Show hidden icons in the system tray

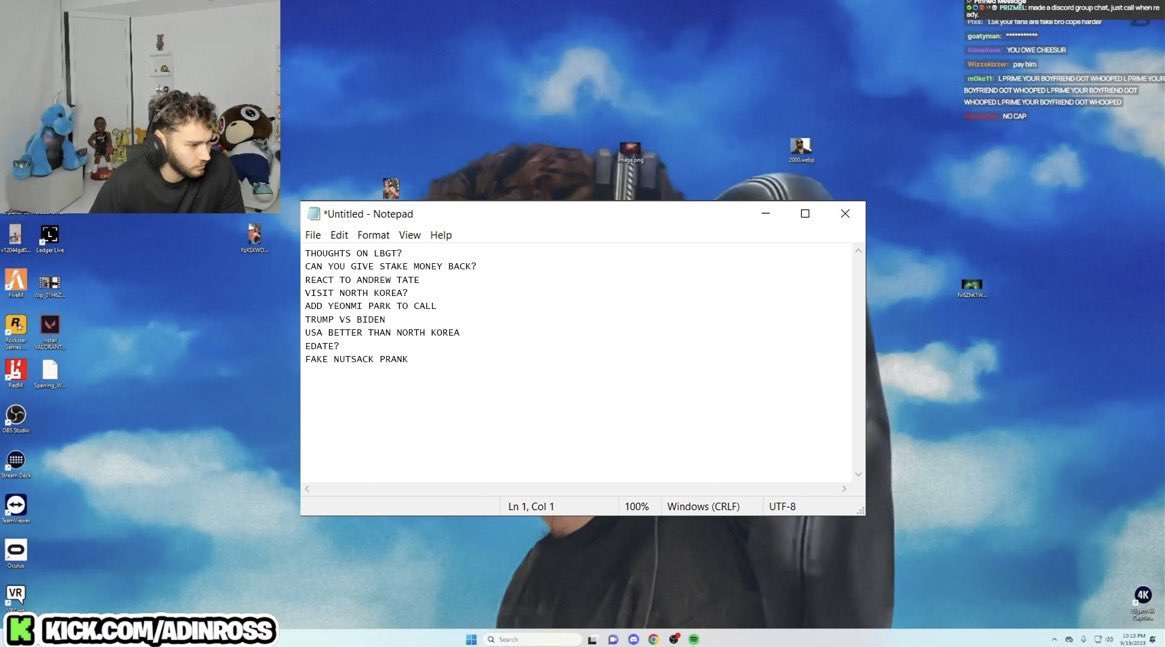[1054, 640]
